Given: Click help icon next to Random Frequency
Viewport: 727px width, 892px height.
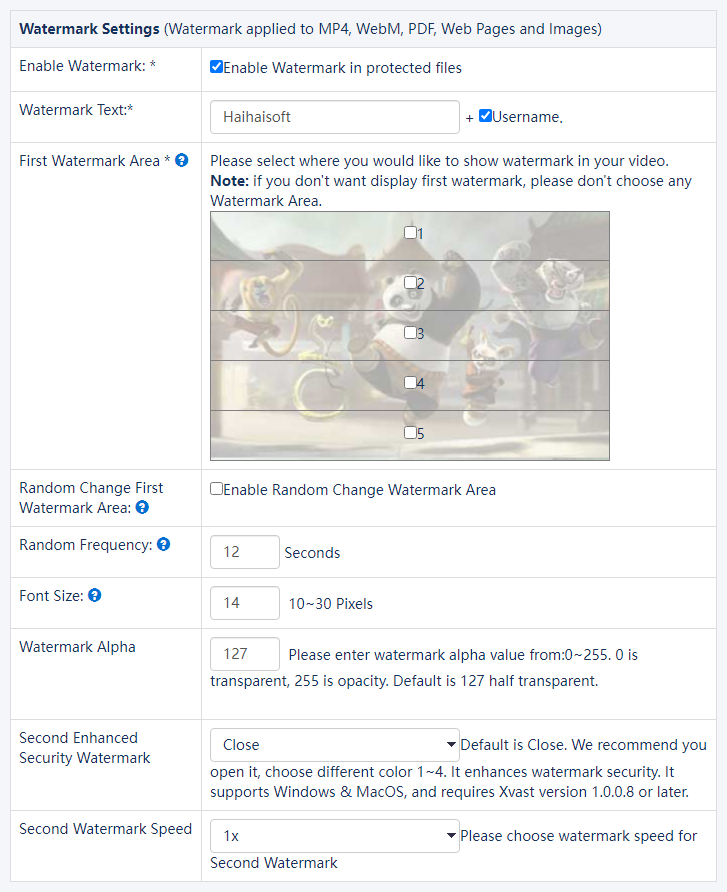Looking at the screenshot, I should [x=163, y=545].
